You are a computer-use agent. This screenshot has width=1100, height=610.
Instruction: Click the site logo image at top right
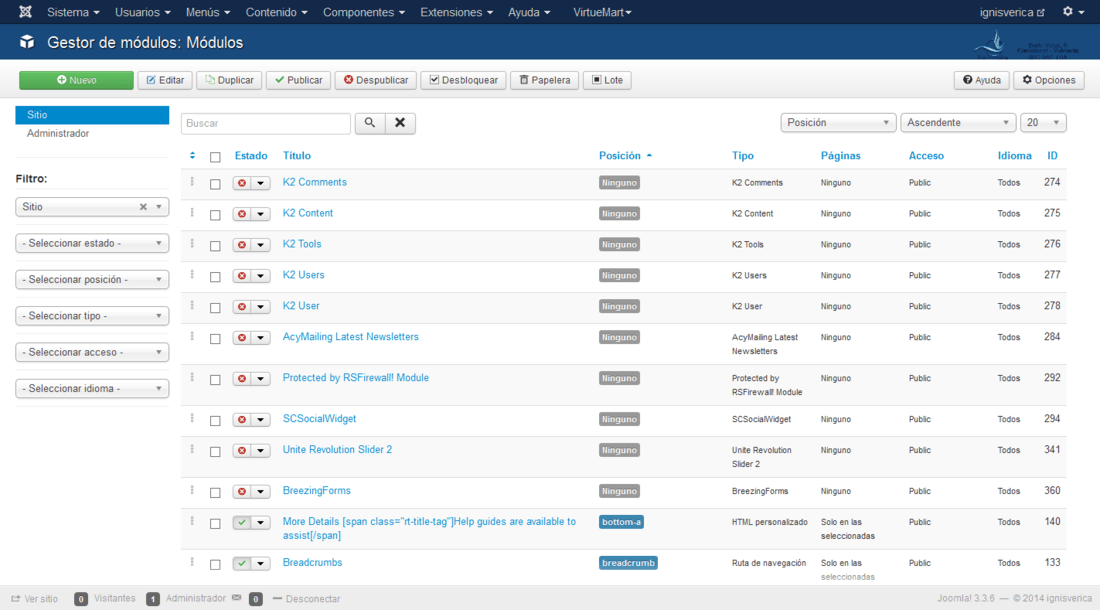point(1026,45)
